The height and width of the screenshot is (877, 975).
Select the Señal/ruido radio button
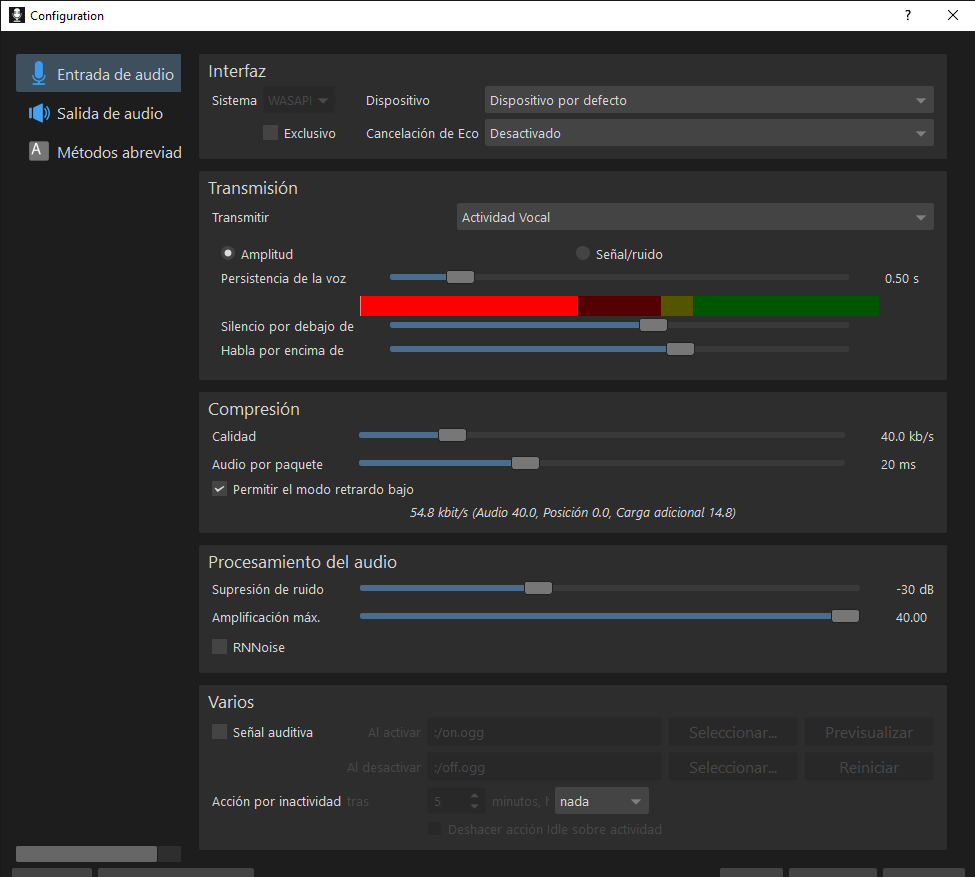point(583,254)
